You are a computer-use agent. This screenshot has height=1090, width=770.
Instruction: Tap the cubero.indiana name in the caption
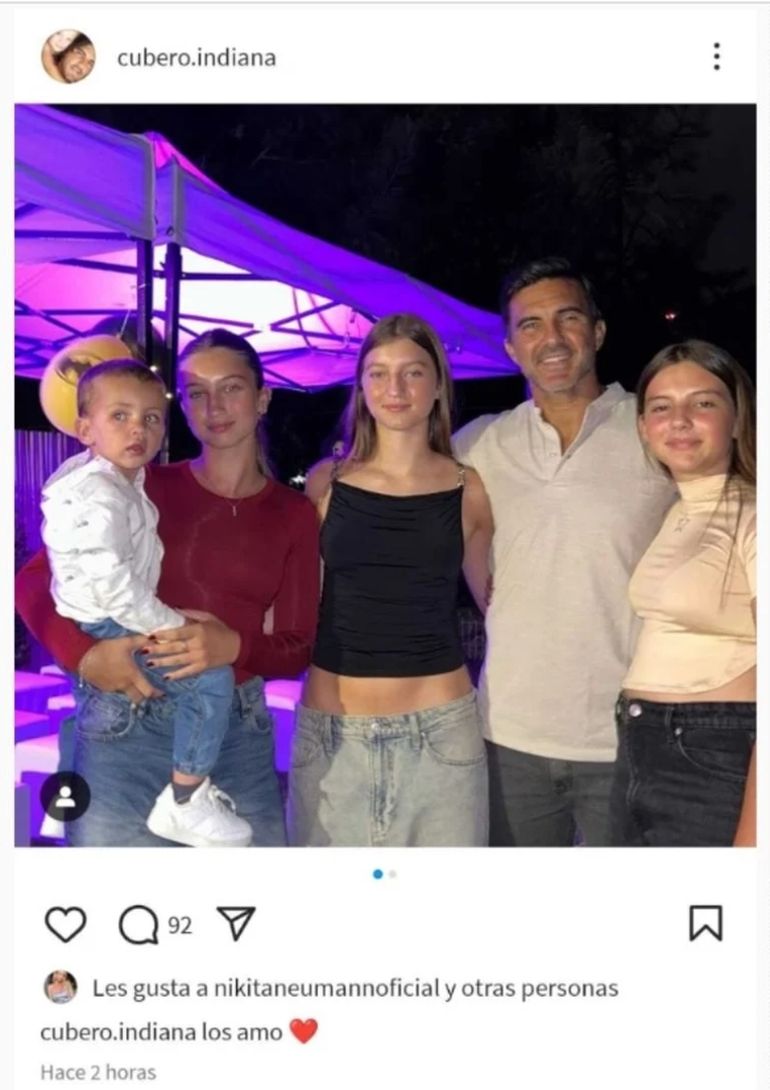[119, 1032]
